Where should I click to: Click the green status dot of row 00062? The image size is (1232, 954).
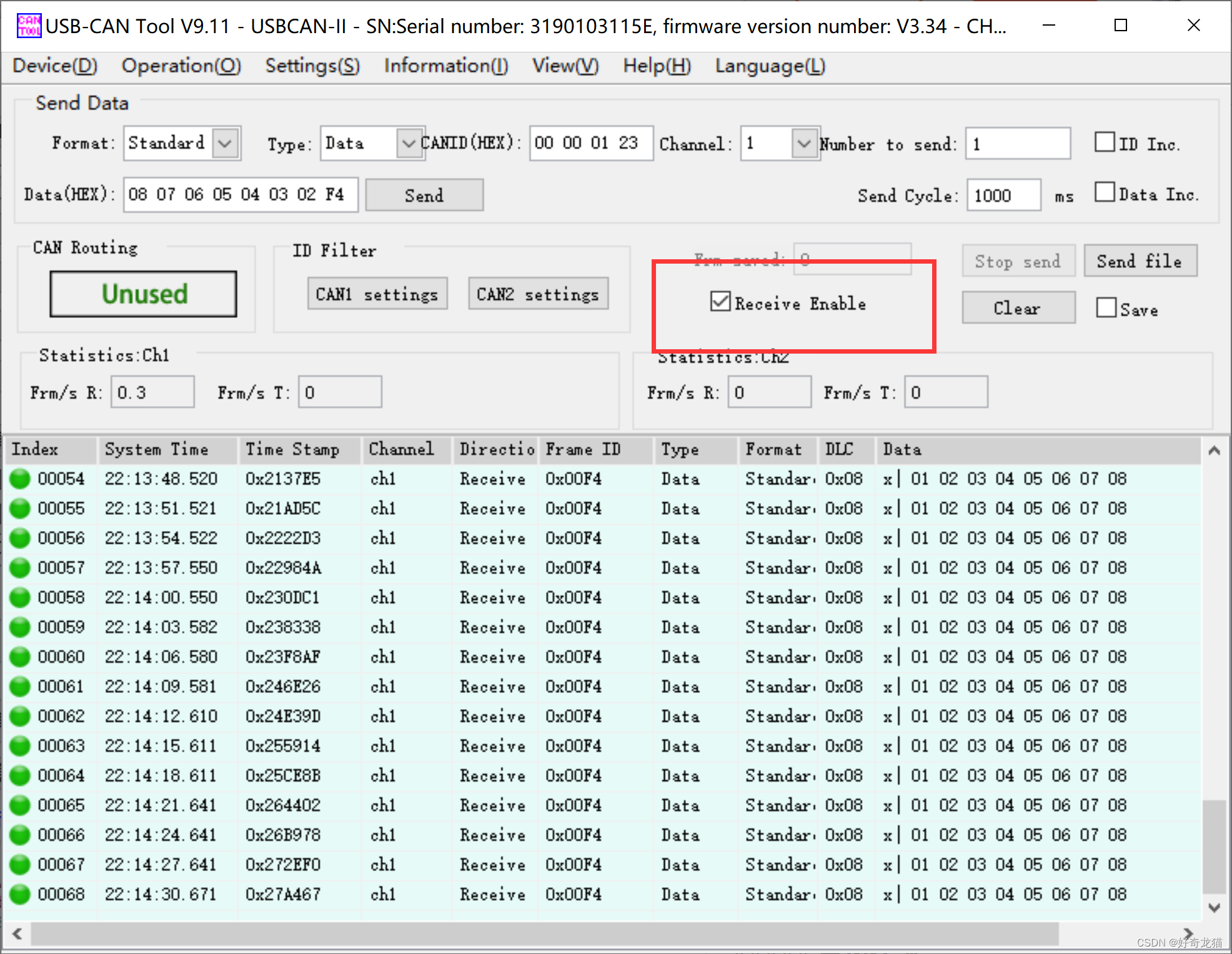click(x=20, y=716)
